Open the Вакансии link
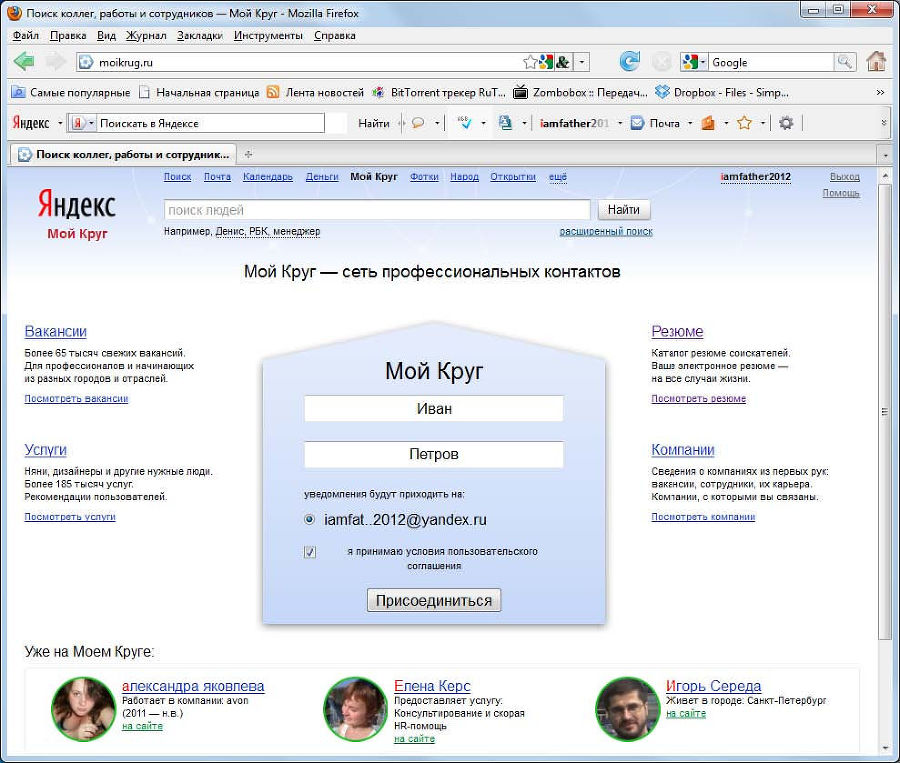This screenshot has height=763, width=900. 55,331
